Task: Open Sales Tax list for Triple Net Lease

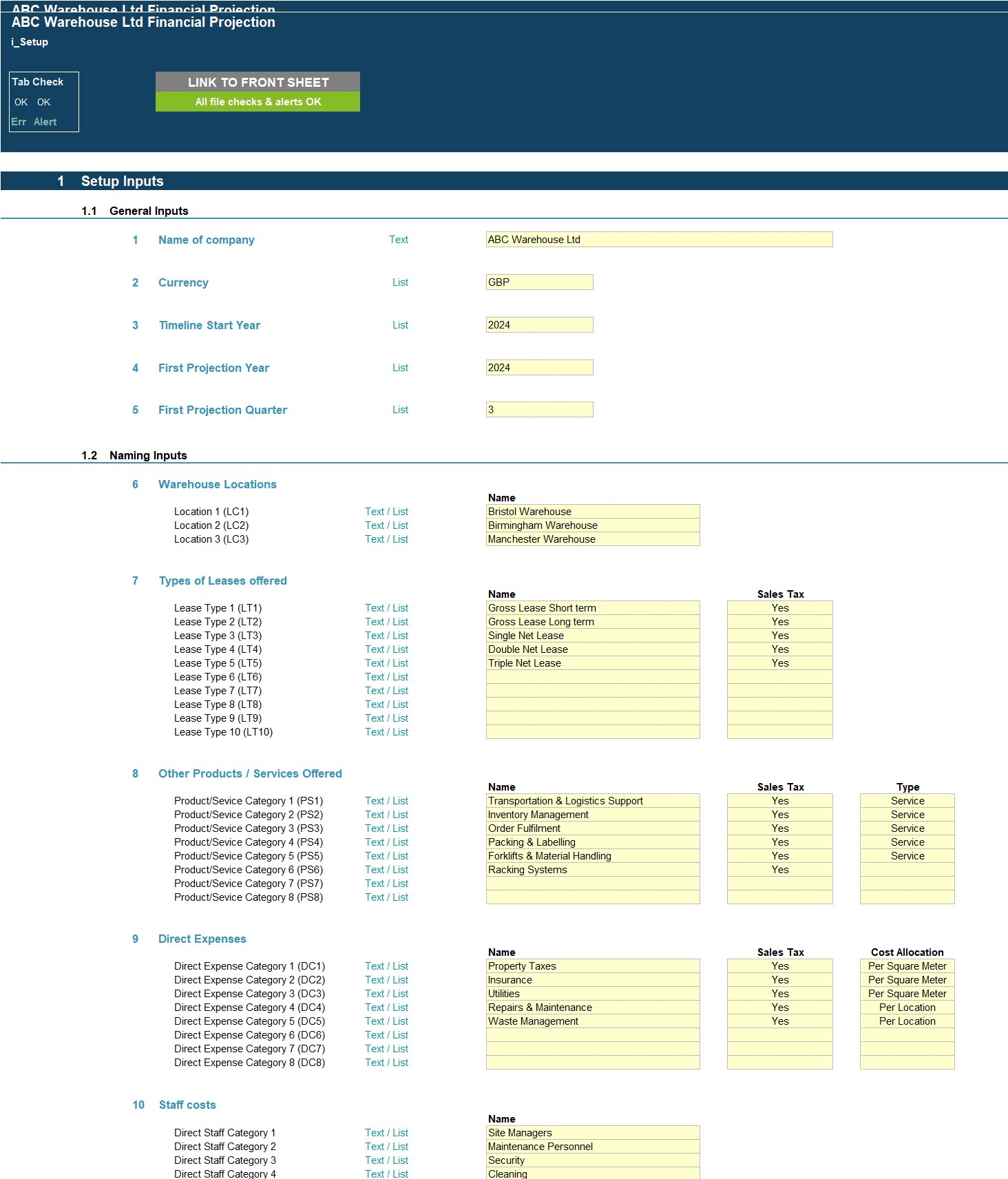Action: point(780,663)
